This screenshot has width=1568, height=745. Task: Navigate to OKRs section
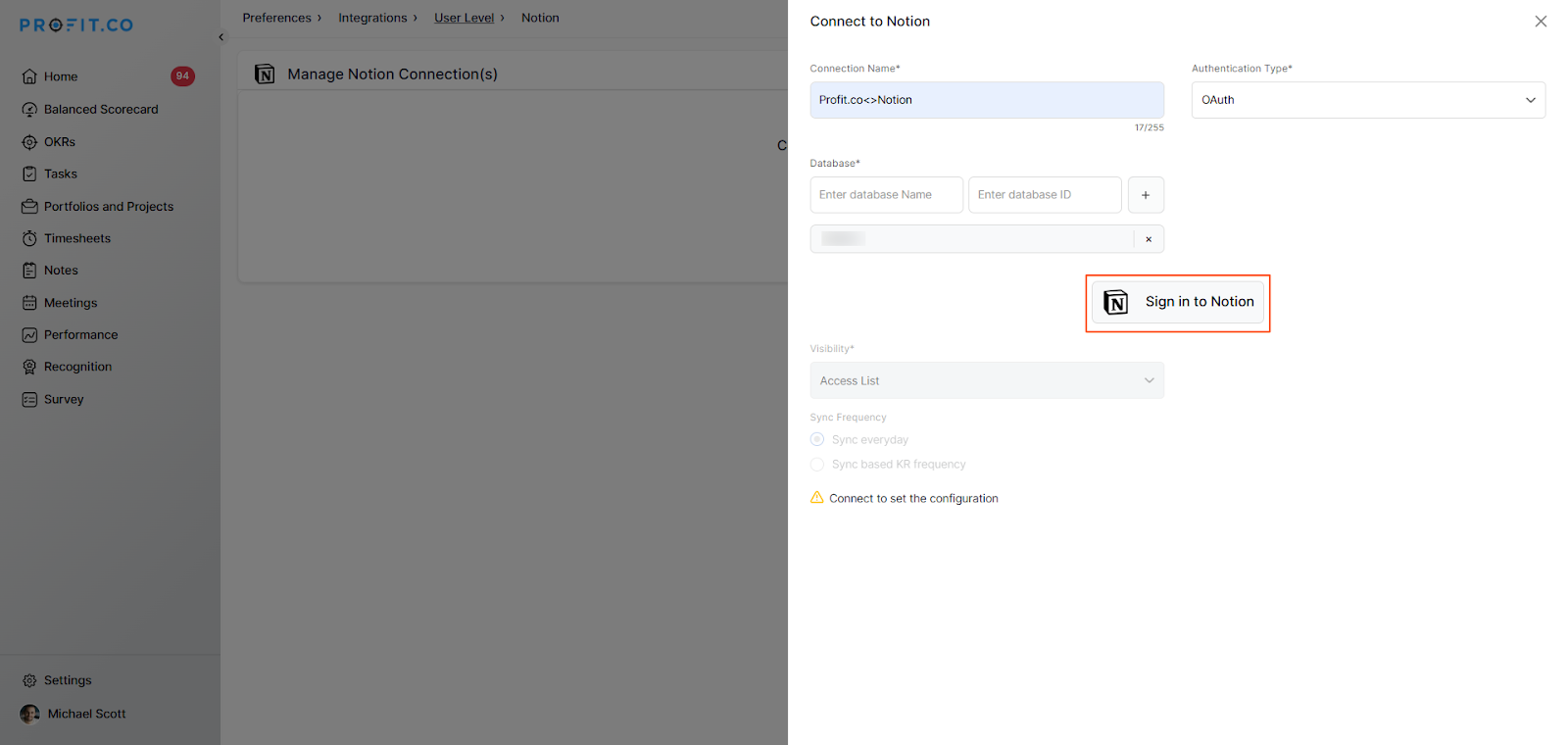click(x=60, y=142)
